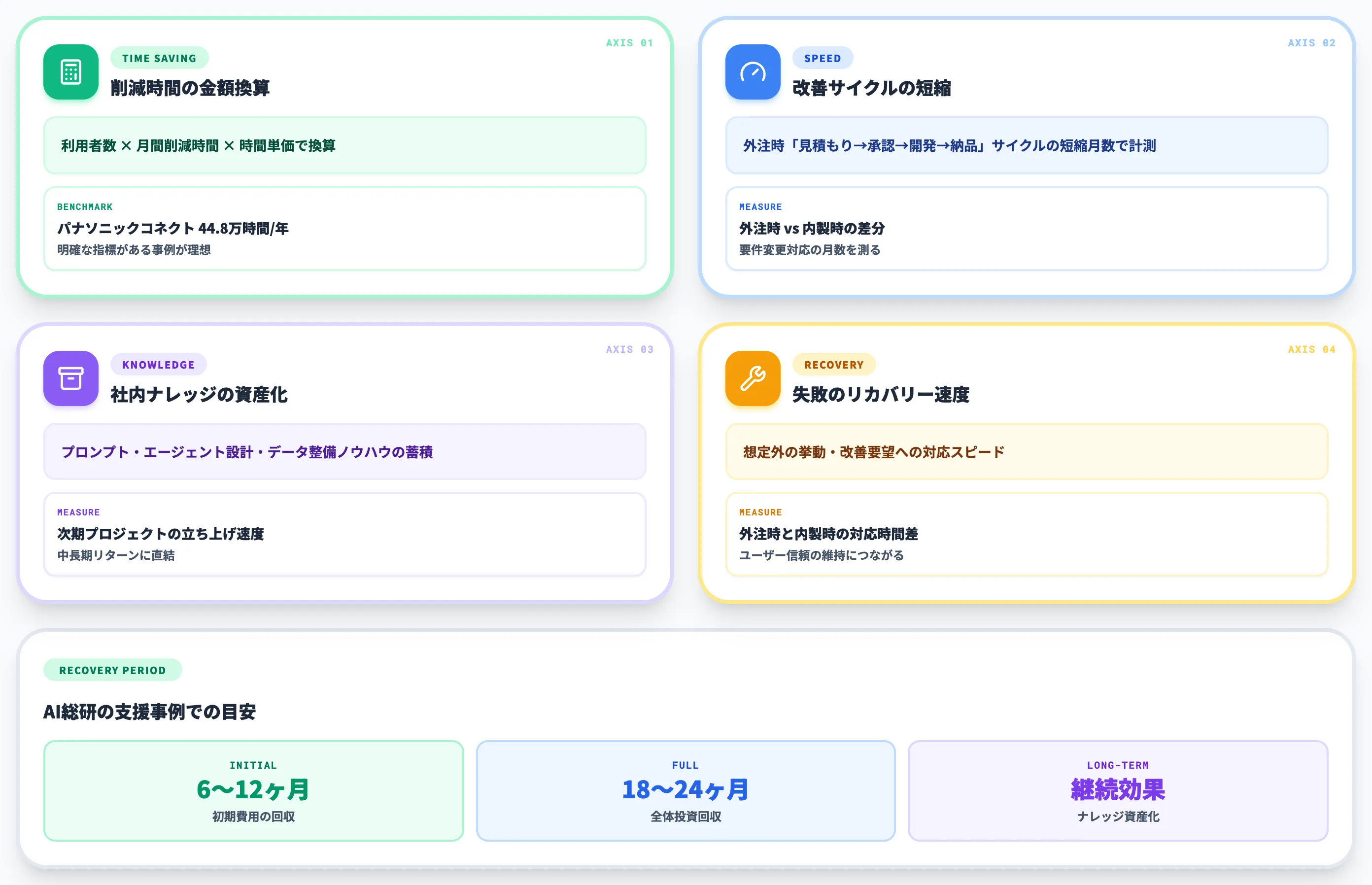Click the 18〜24ヶ月 value
The height and width of the screenshot is (885, 1372).
686,789
